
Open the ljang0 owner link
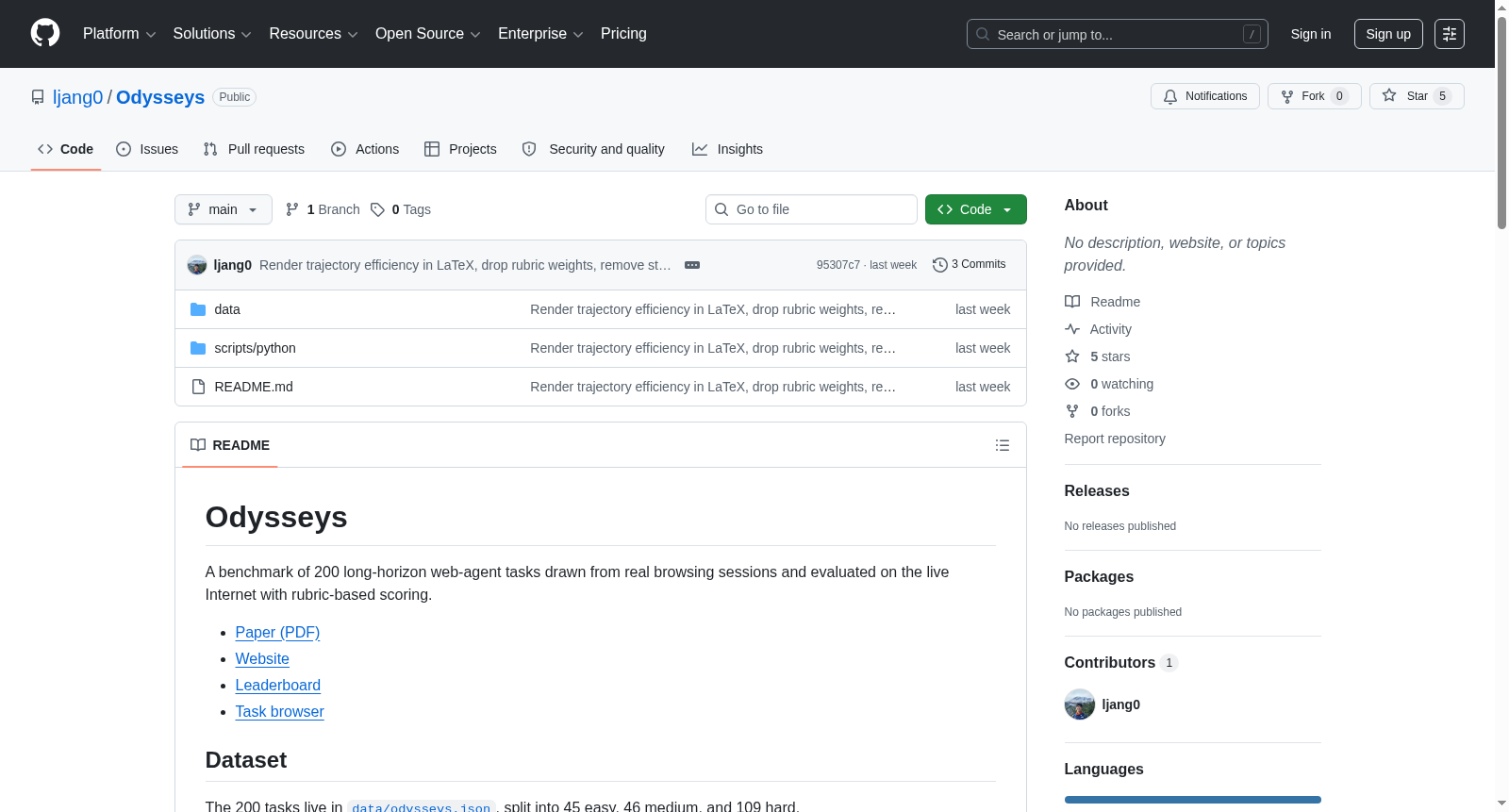(78, 97)
